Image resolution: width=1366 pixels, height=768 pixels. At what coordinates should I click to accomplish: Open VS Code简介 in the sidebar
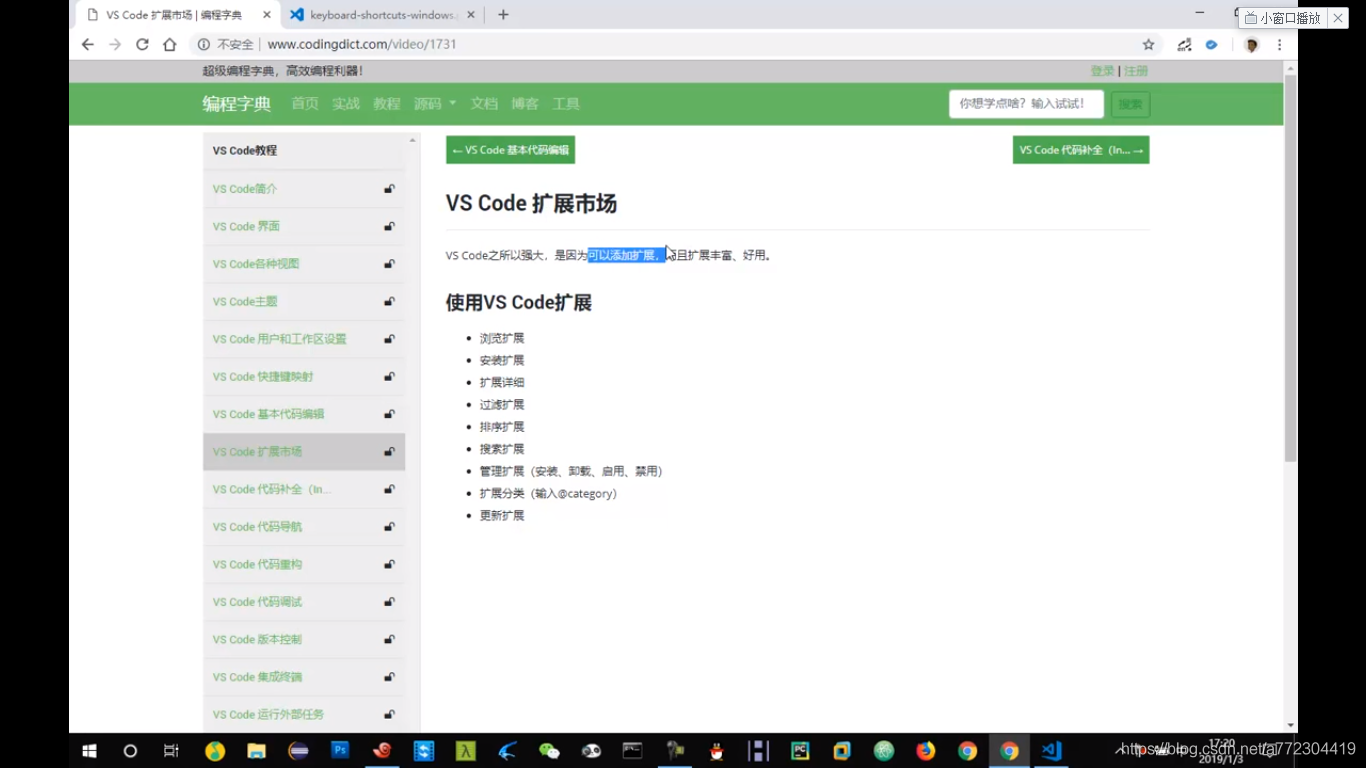(245, 189)
